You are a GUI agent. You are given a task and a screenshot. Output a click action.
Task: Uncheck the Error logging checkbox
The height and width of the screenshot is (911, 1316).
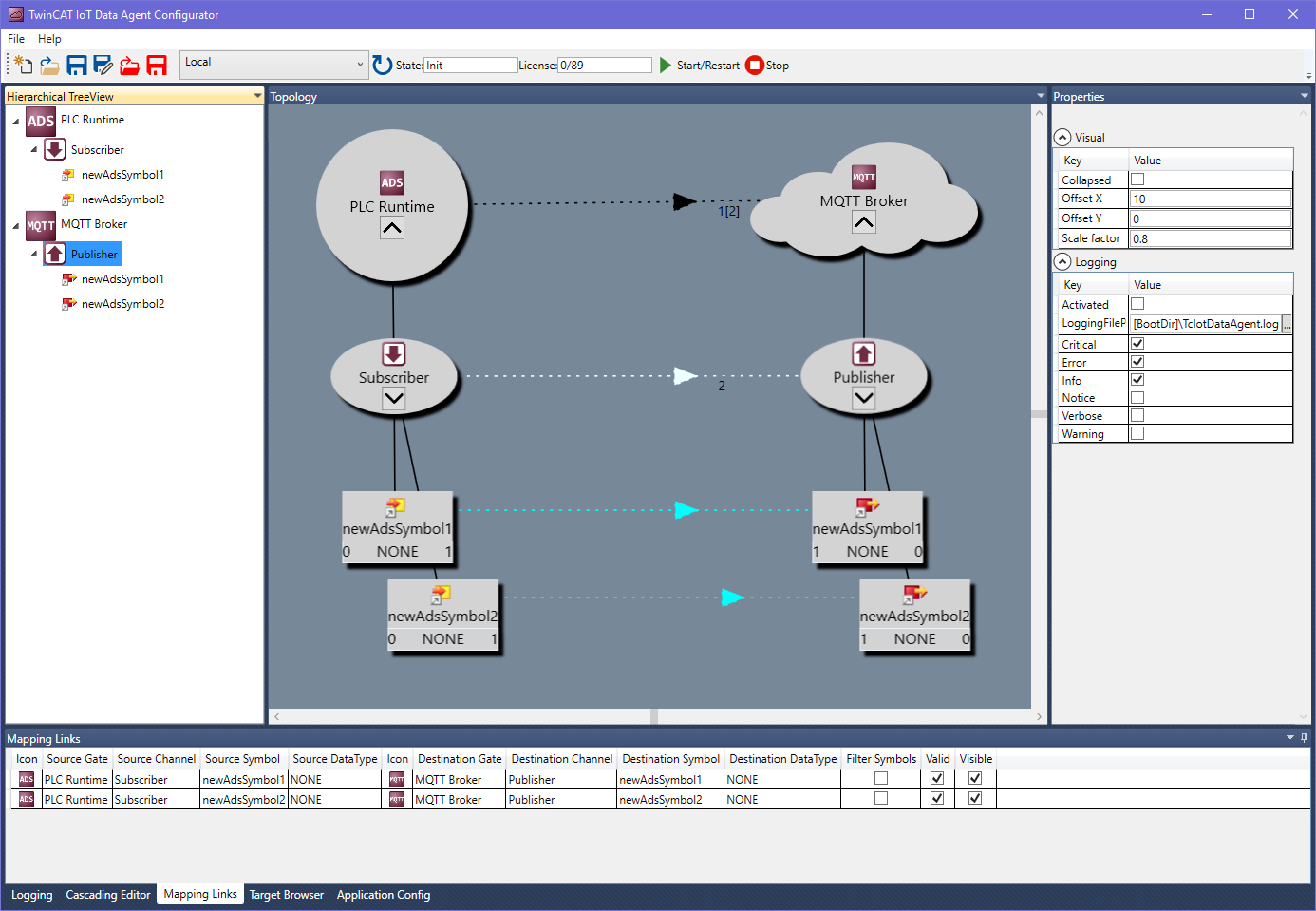[x=1137, y=362]
